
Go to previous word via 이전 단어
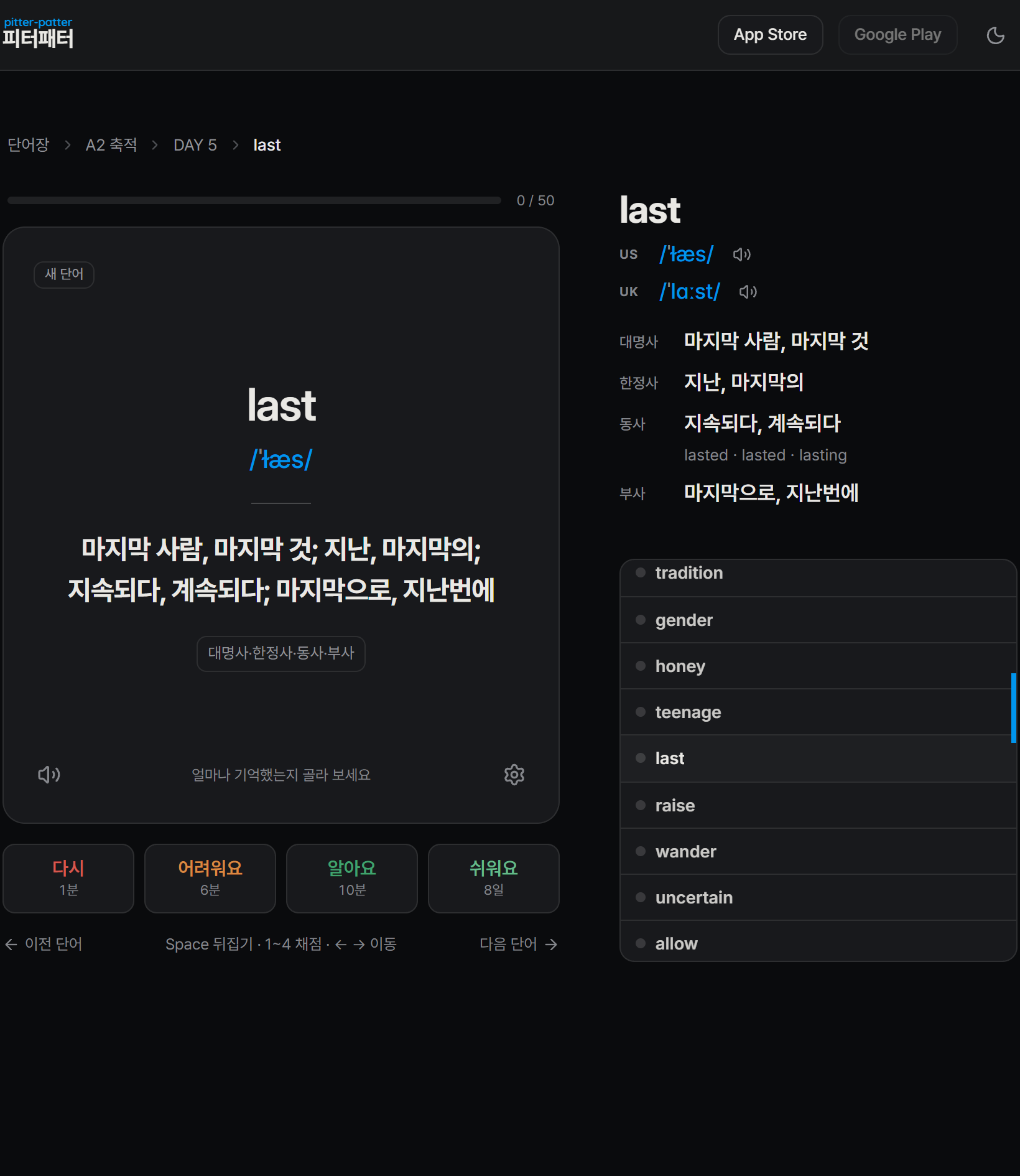point(44,944)
